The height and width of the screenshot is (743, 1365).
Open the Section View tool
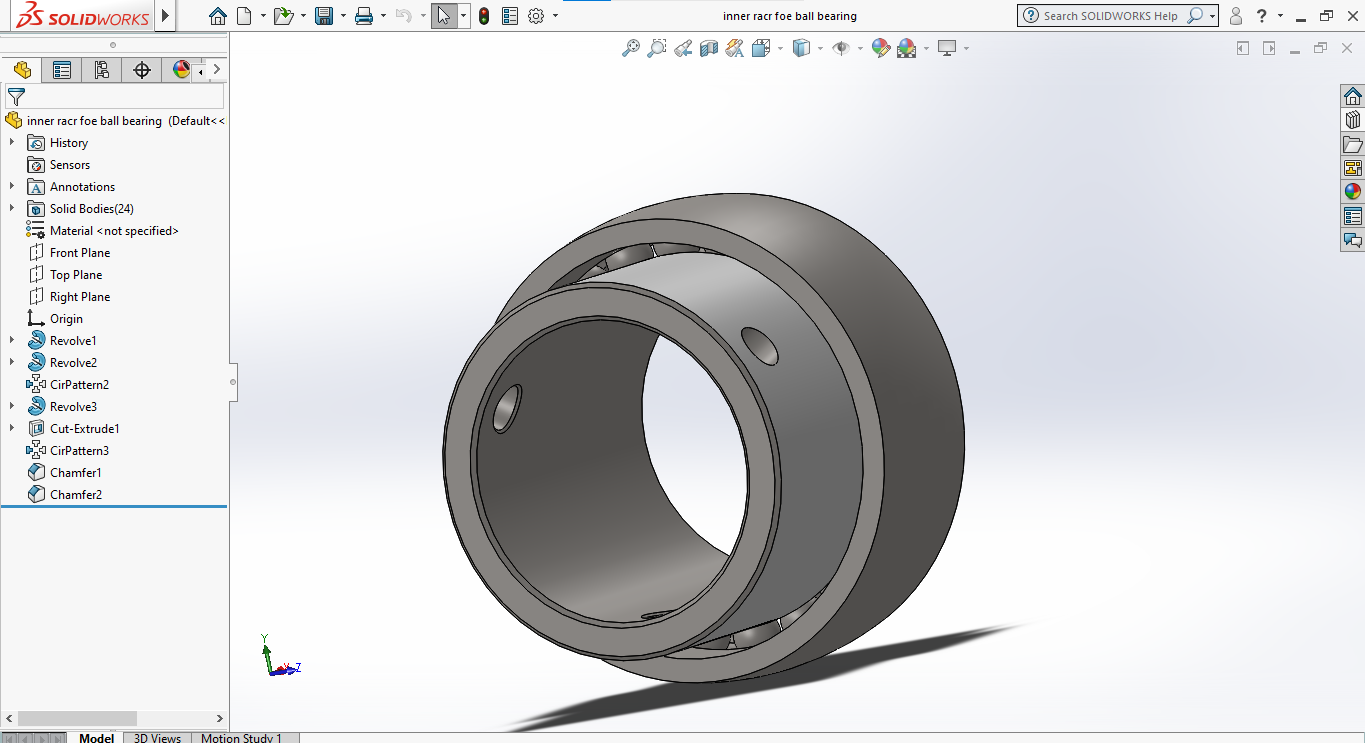[709, 48]
